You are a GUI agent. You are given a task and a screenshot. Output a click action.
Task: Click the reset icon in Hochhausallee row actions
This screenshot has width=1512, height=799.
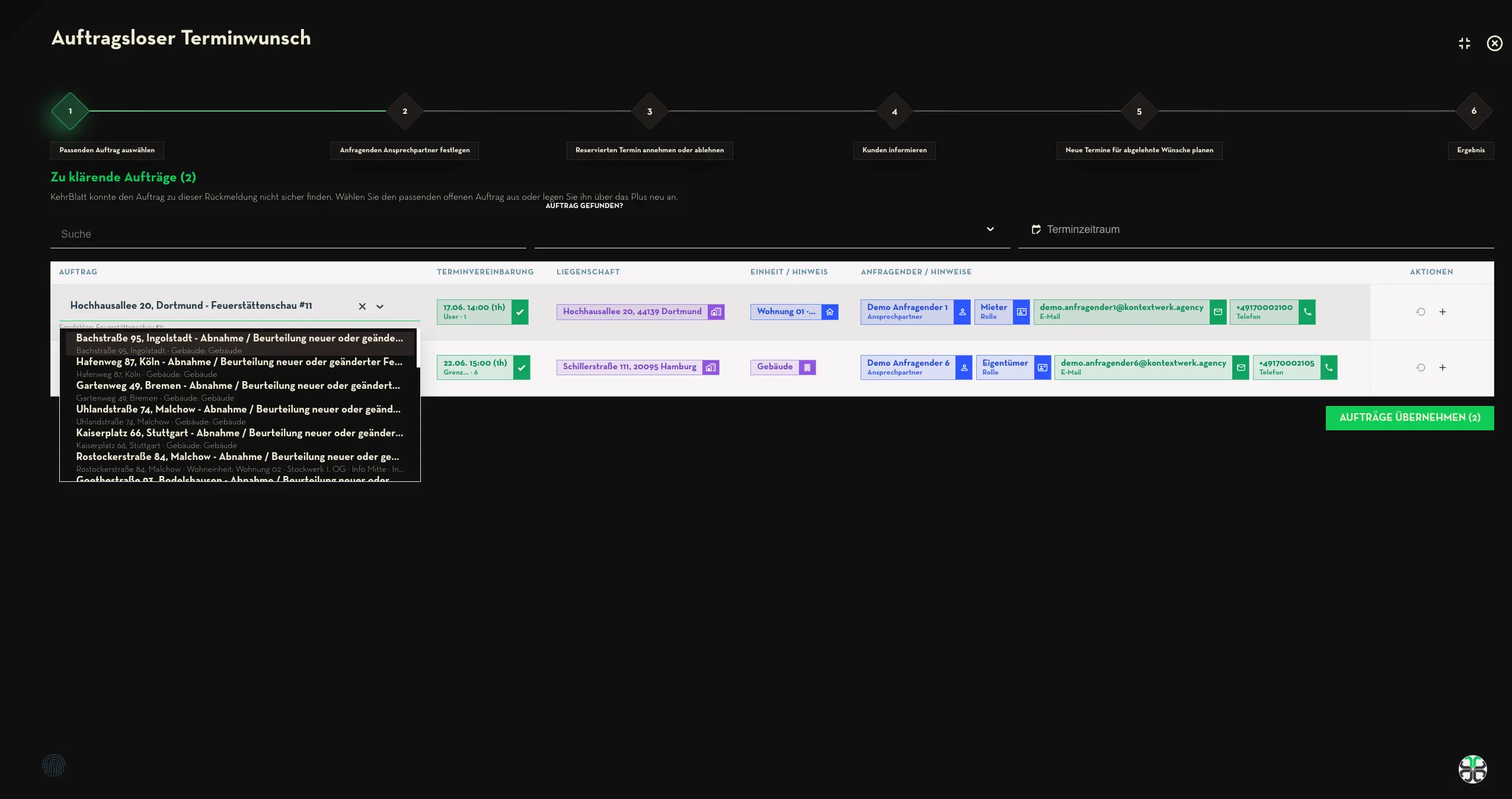click(1421, 312)
